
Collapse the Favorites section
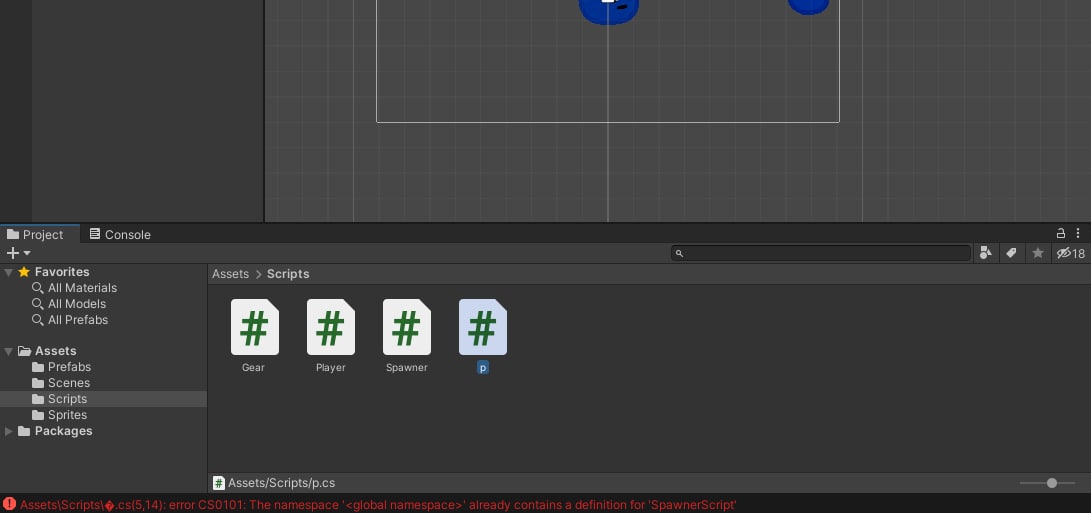(x=8, y=272)
